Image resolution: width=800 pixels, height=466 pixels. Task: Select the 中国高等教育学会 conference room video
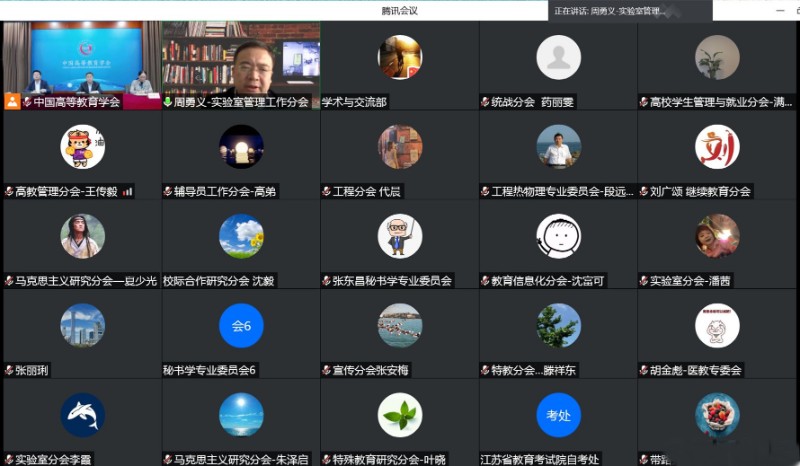tap(81, 58)
